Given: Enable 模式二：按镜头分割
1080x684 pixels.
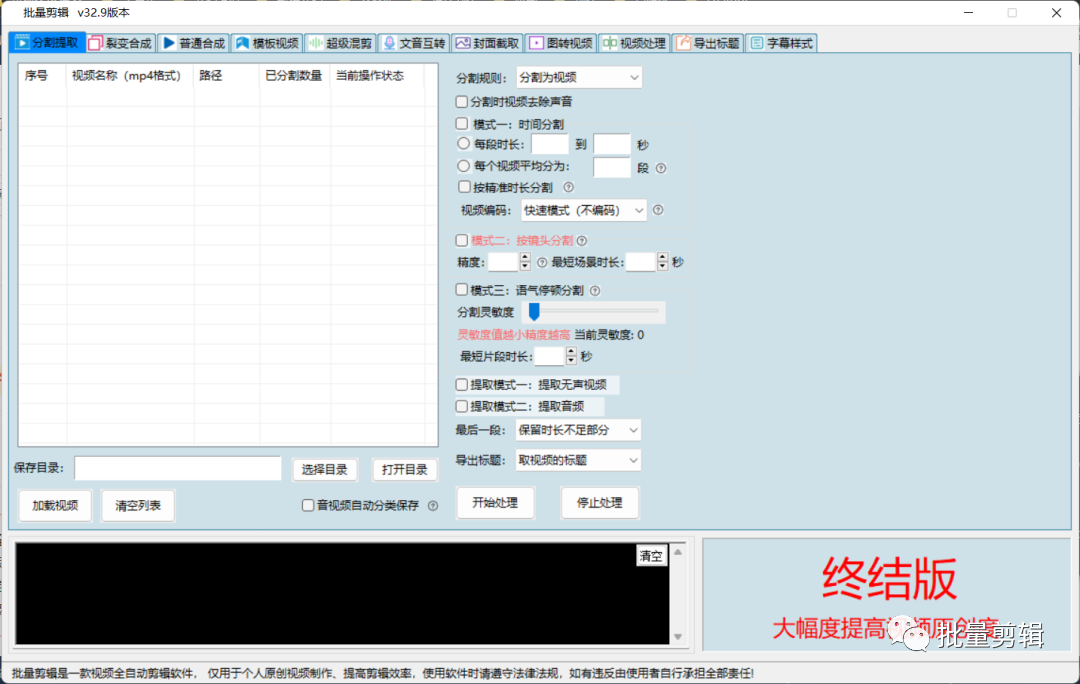Looking at the screenshot, I should [x=461, y=240].
